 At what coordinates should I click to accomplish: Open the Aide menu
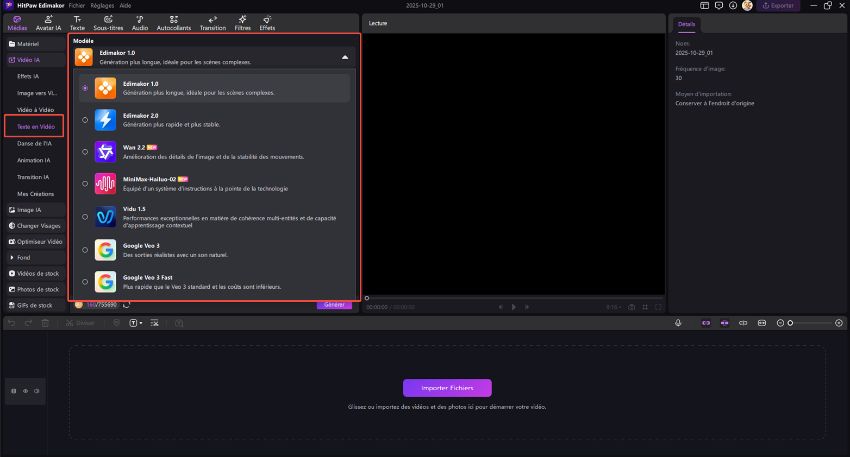pos(125,5)
